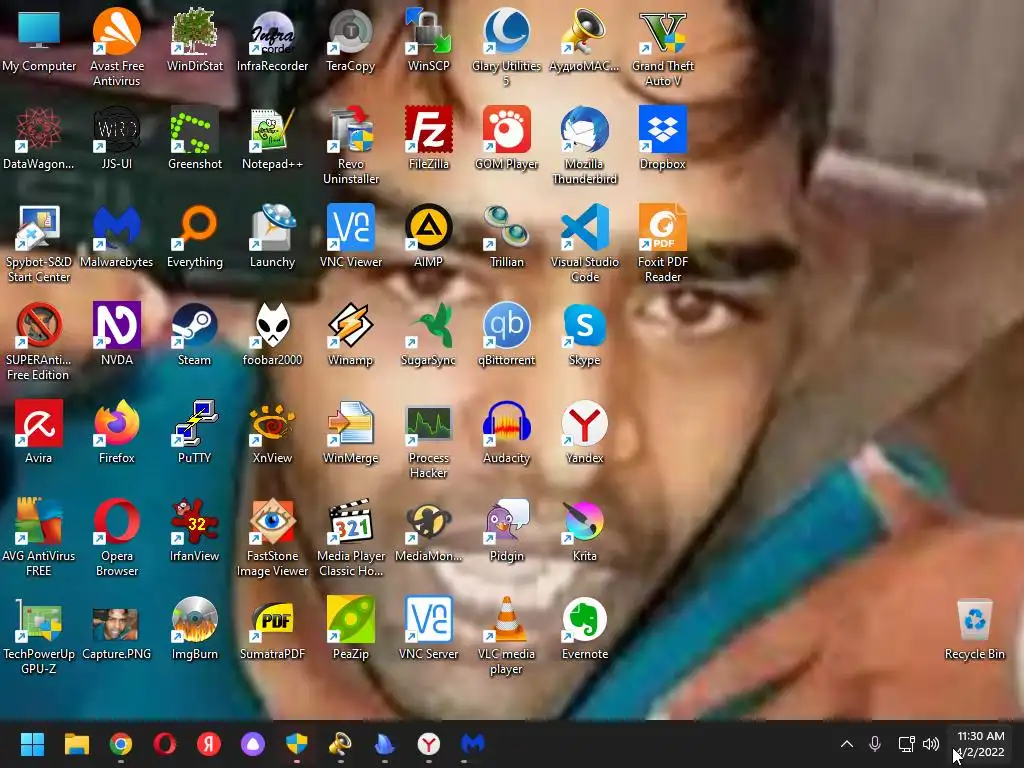Screen dimensions: 1024x768
Task: Select the Steam desktop icon
Action: (x=194, y=325)
